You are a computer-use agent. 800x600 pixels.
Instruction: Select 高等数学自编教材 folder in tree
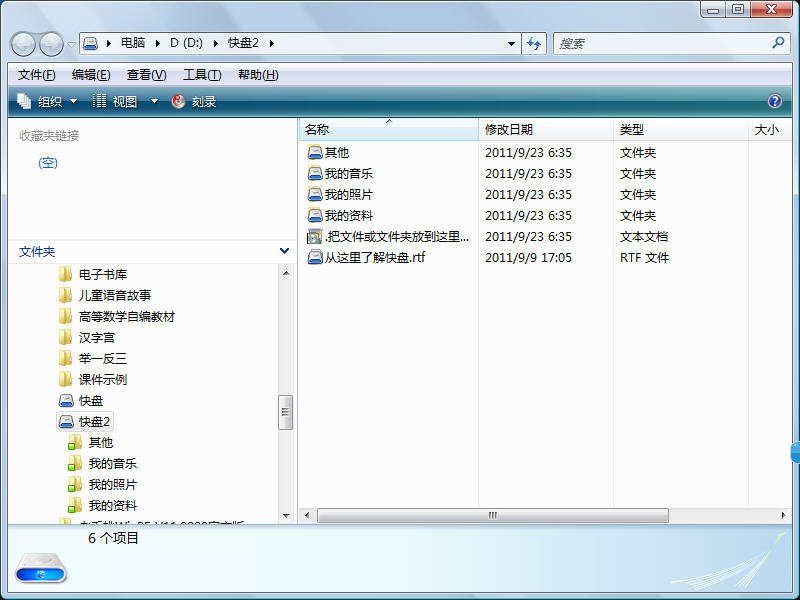[117, 316]
